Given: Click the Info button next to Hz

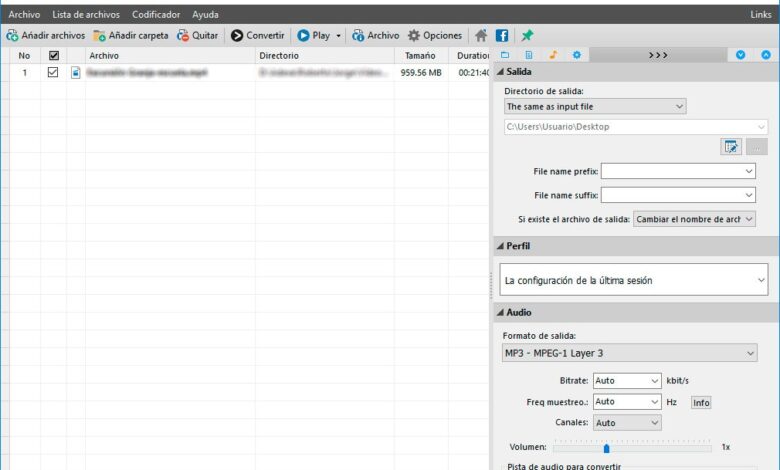Looking at the screenshot, I should tap(701, 402).
